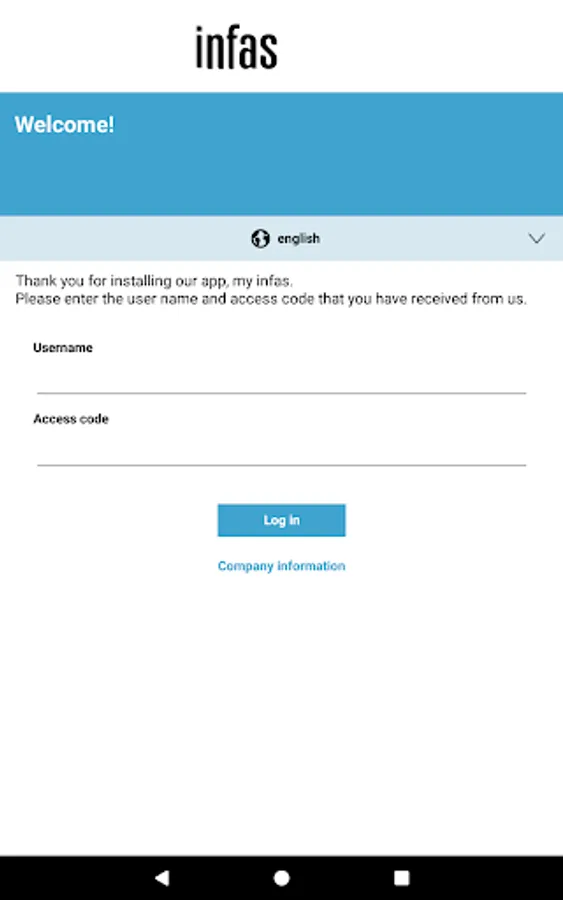Focus the Access code input line

coord(281,451)
